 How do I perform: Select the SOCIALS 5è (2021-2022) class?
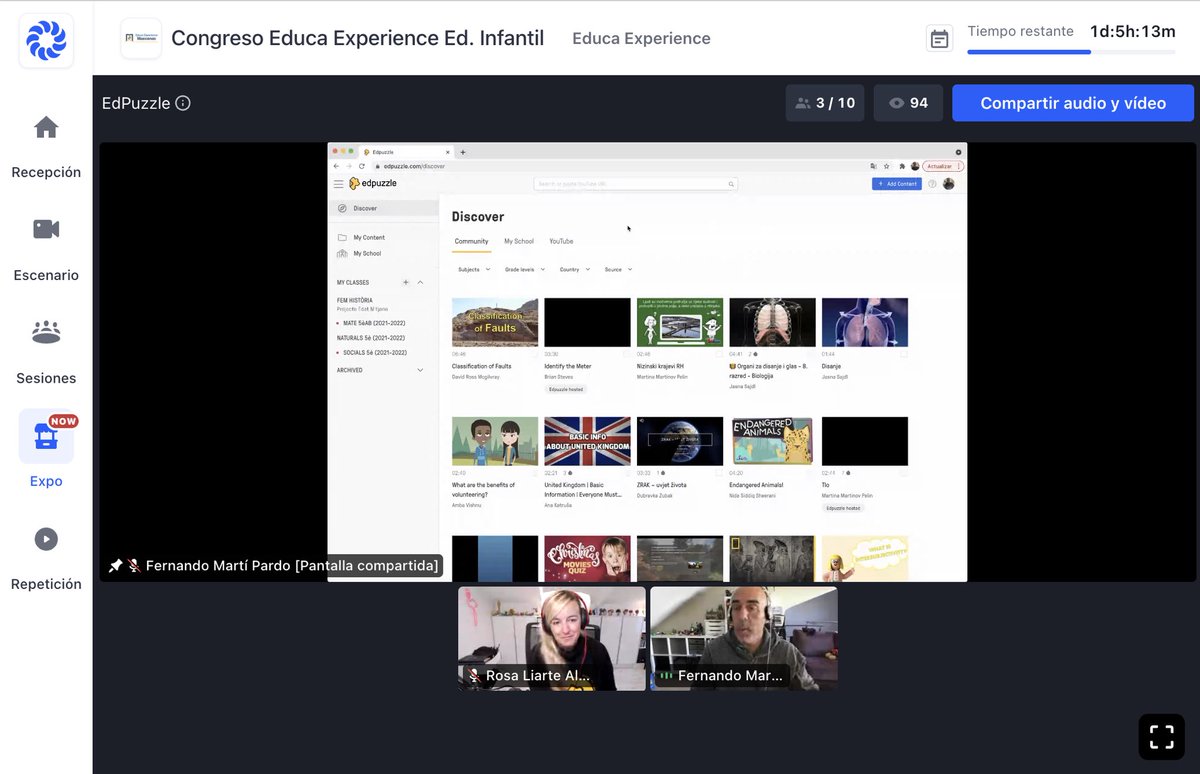click(371, 352)
